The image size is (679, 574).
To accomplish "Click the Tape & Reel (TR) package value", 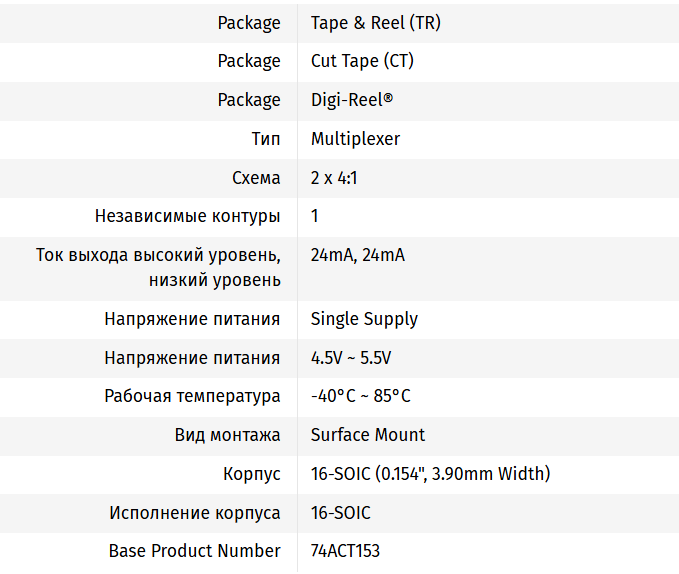I will pos(375,23).
